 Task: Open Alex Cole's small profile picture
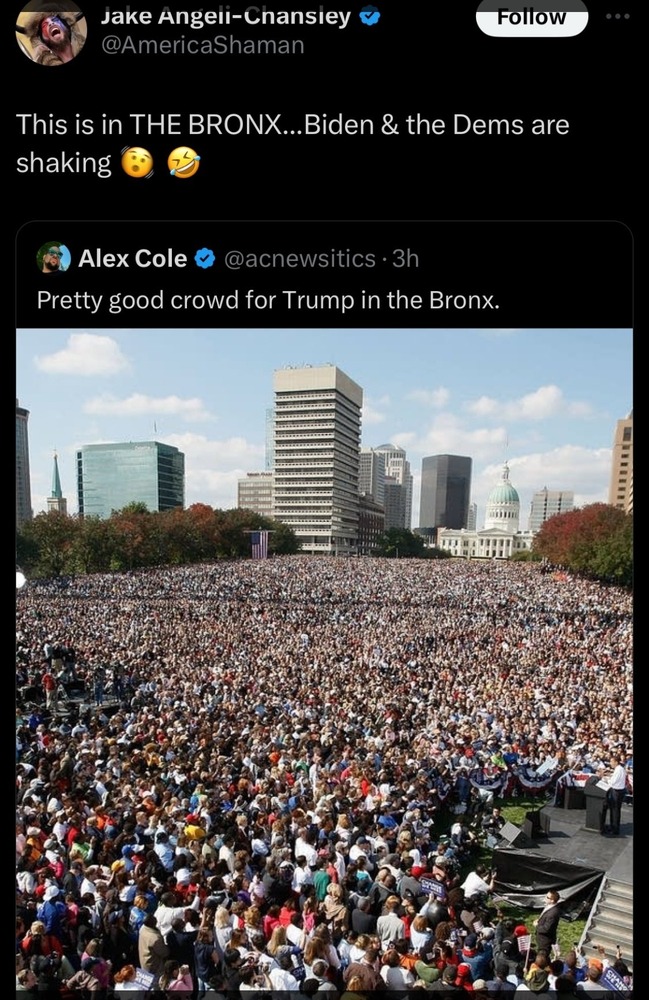pyautogui.click(x=54, y=258)
